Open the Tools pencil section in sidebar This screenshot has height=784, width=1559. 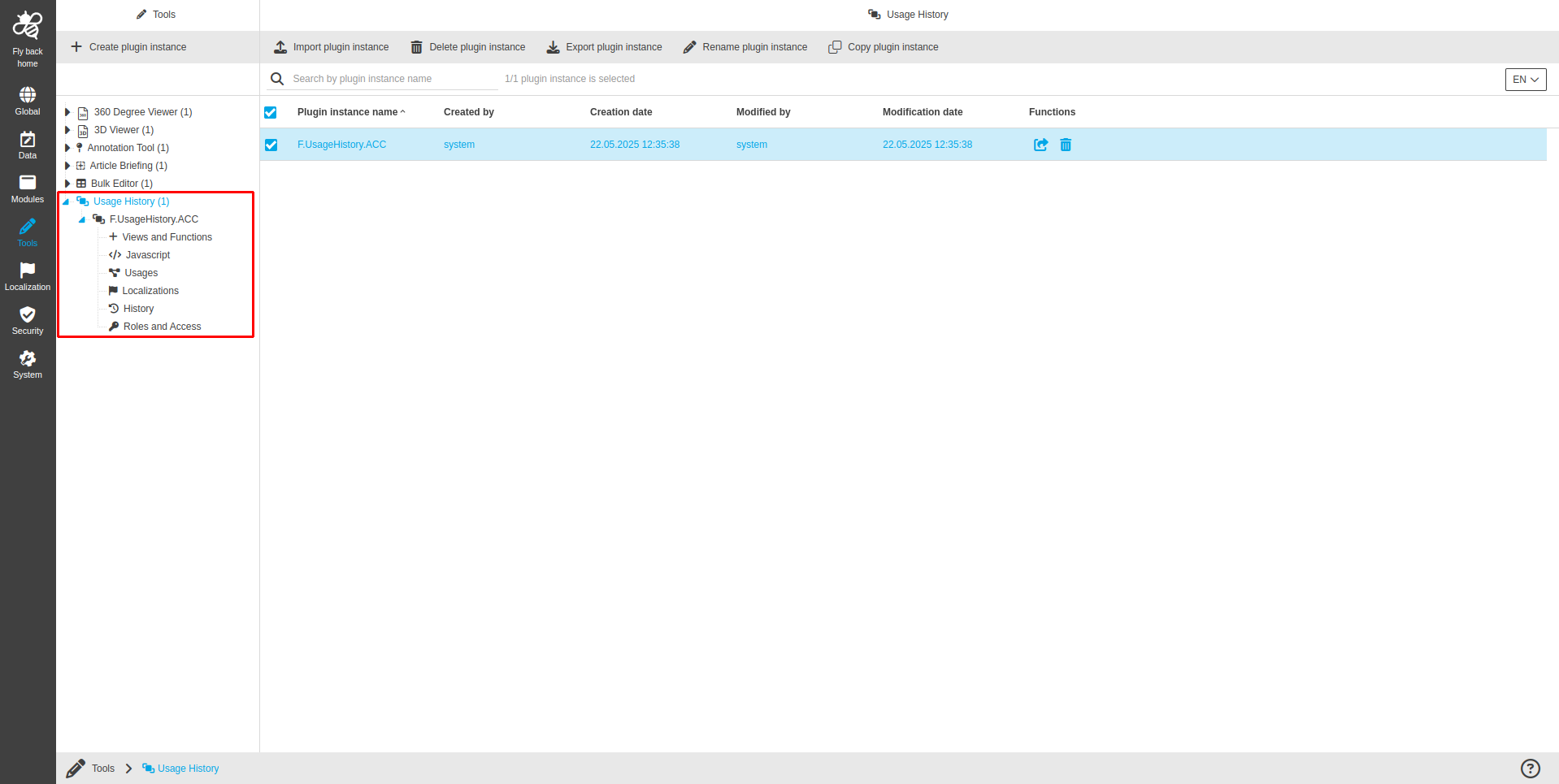tap(28, 232)
